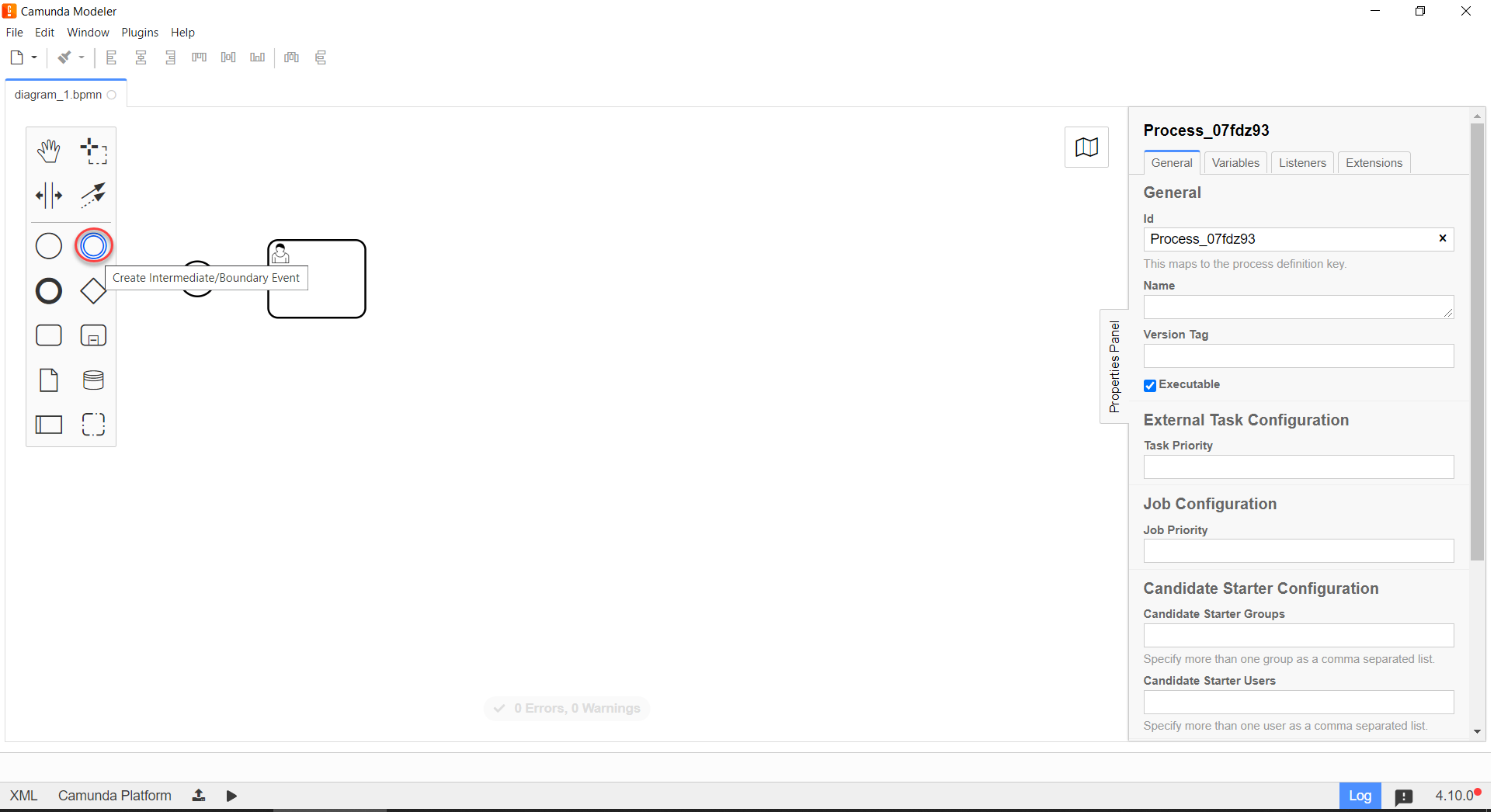Screen dimensions: 1494x812
Task: Align elements left
Action: 112,57
